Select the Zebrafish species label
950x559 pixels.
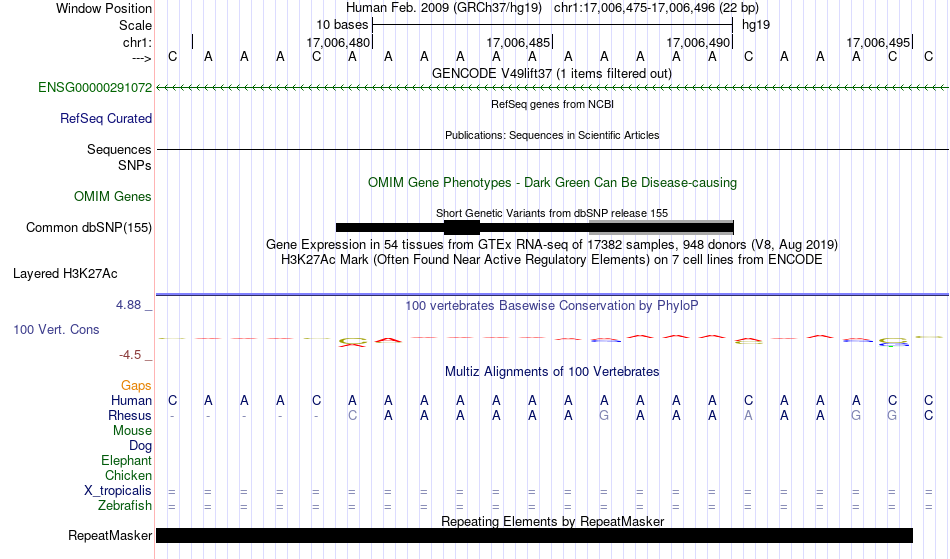pos(125,506)
